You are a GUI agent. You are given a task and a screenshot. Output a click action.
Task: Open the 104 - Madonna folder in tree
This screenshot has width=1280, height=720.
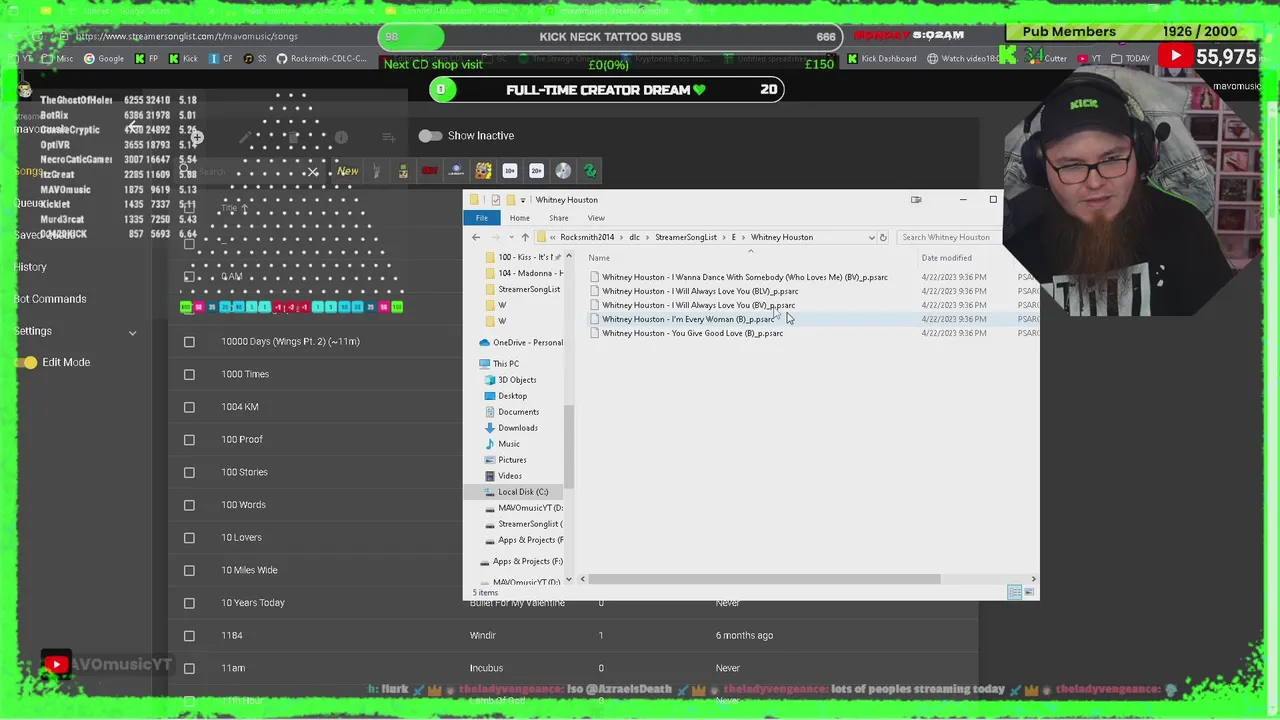click(x=526, y=273)
